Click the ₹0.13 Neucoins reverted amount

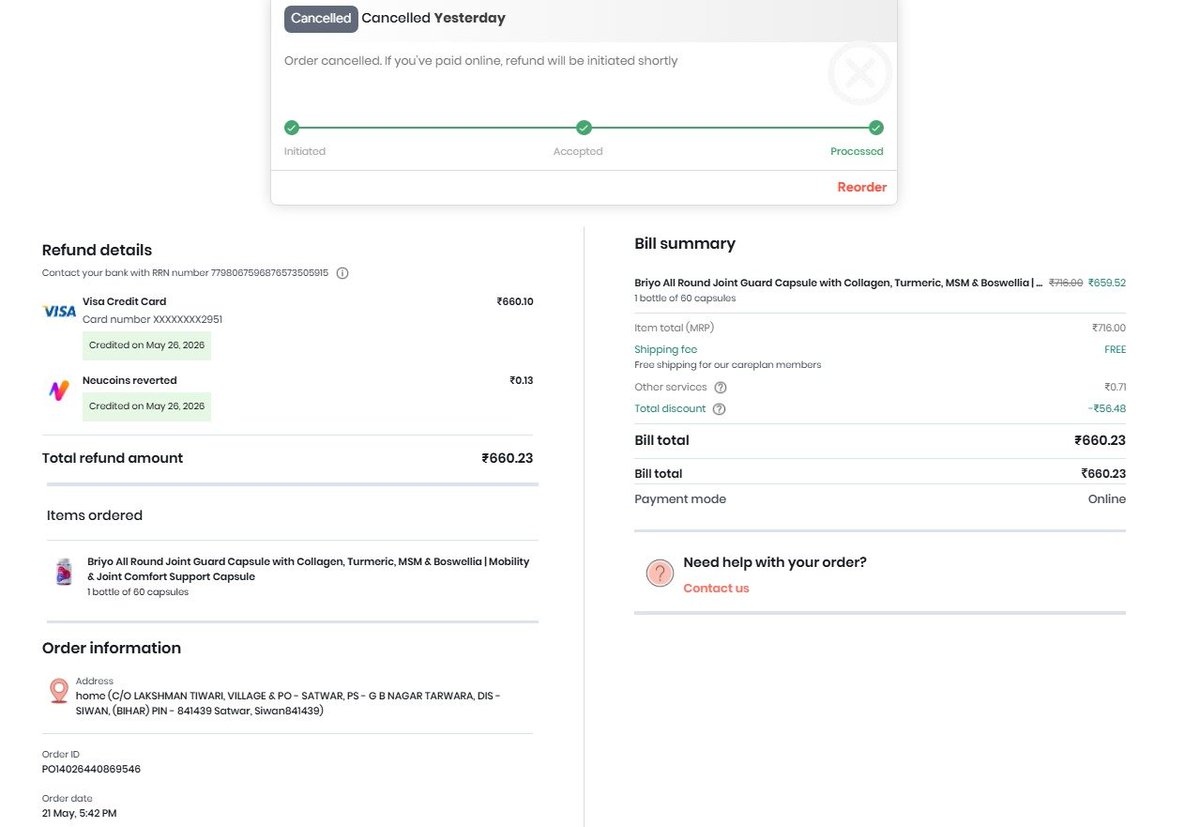[521, 381]
